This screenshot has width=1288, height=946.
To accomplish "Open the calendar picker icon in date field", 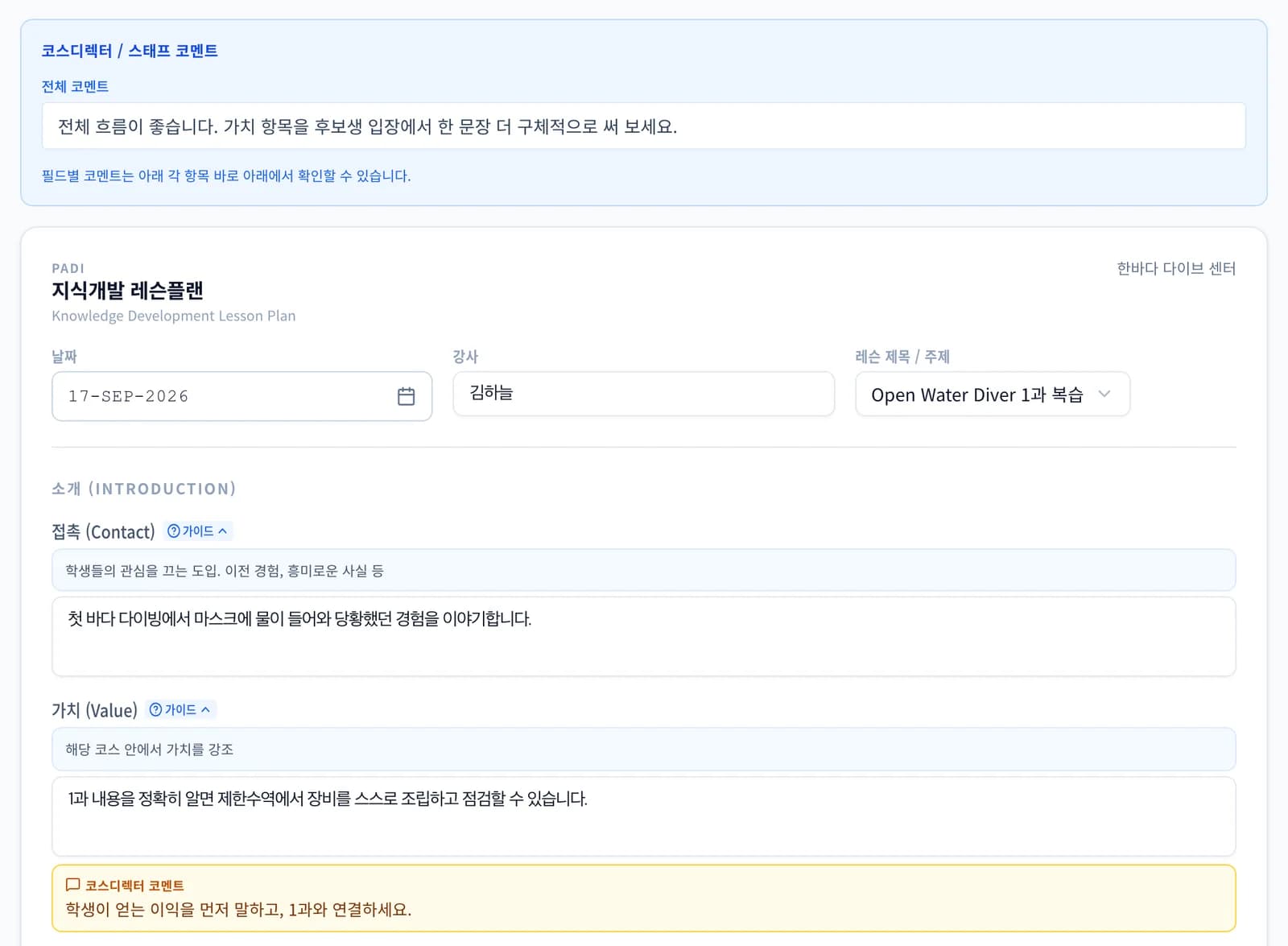I will tap(406, 396).
